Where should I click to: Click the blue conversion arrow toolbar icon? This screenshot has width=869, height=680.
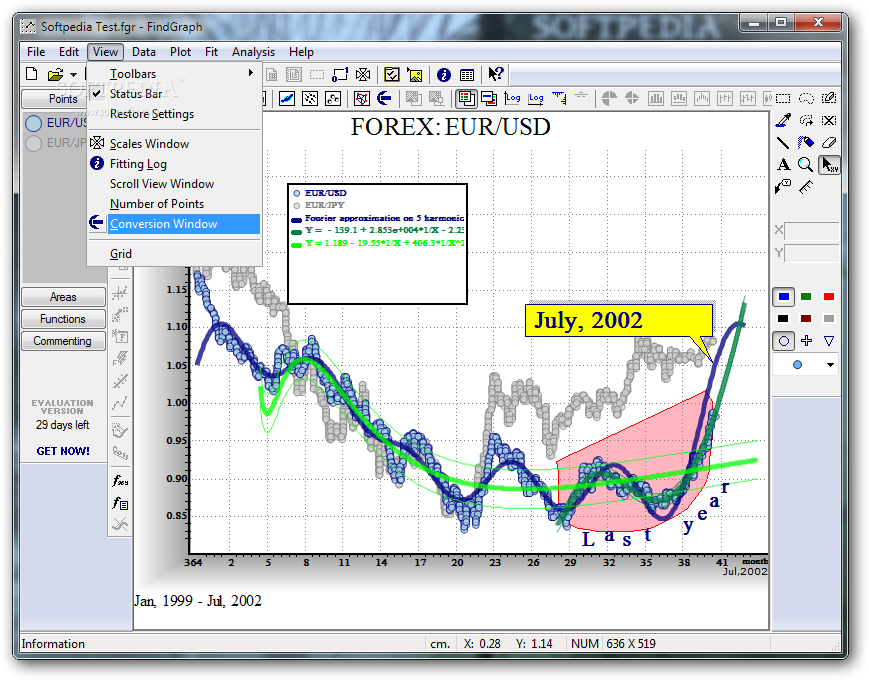[384, 99]
